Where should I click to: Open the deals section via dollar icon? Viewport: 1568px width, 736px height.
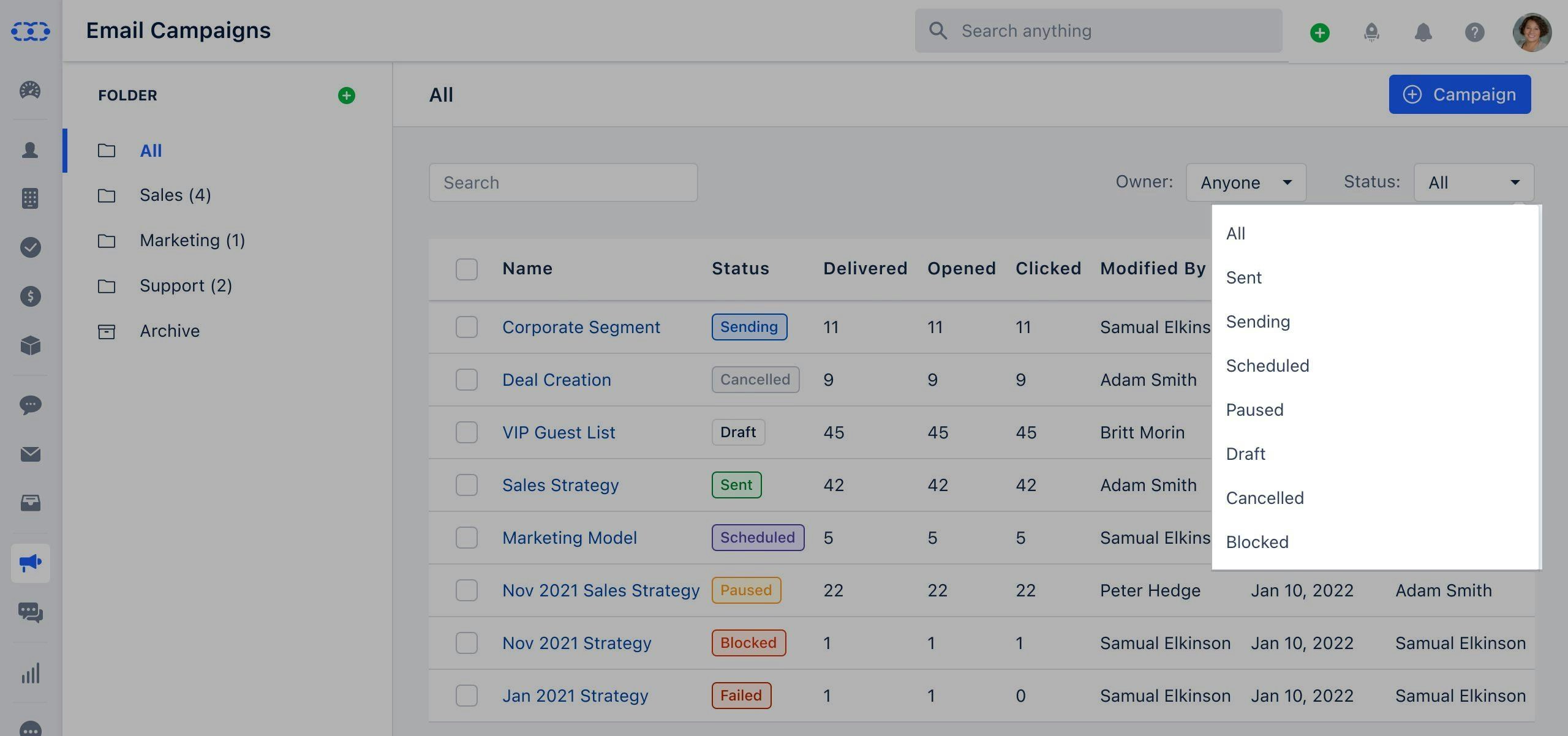(x=30, y=296)
